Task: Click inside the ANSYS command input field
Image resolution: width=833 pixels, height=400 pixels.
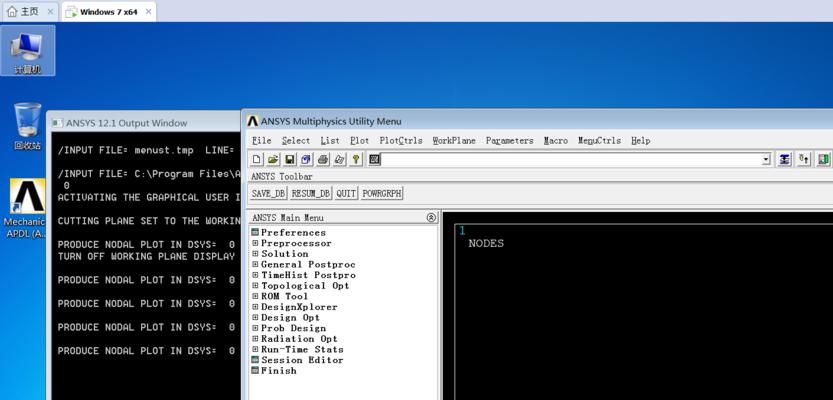Action: (x=571, y=159)
